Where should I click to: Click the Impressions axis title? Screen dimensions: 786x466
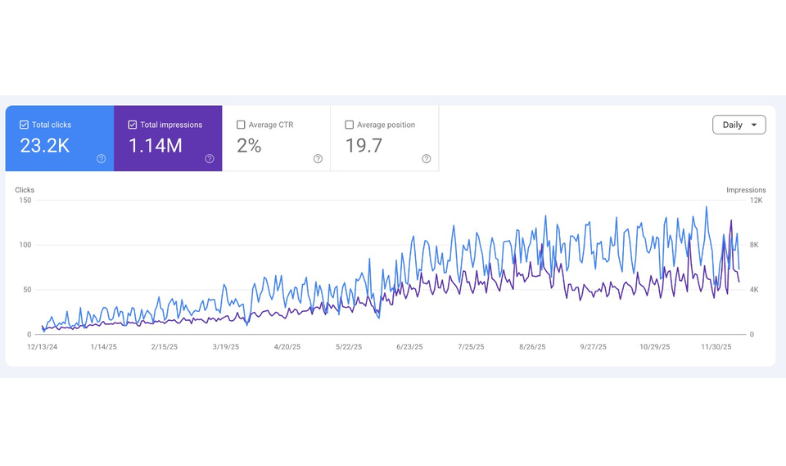[746, 190]
